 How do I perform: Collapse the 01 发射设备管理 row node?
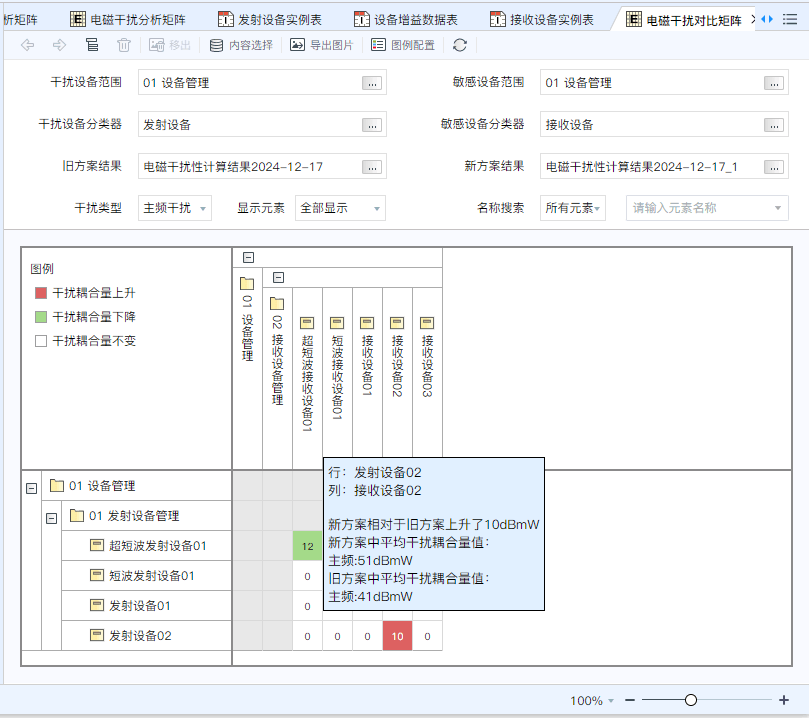pyautogui.click(x=52, y=518)
